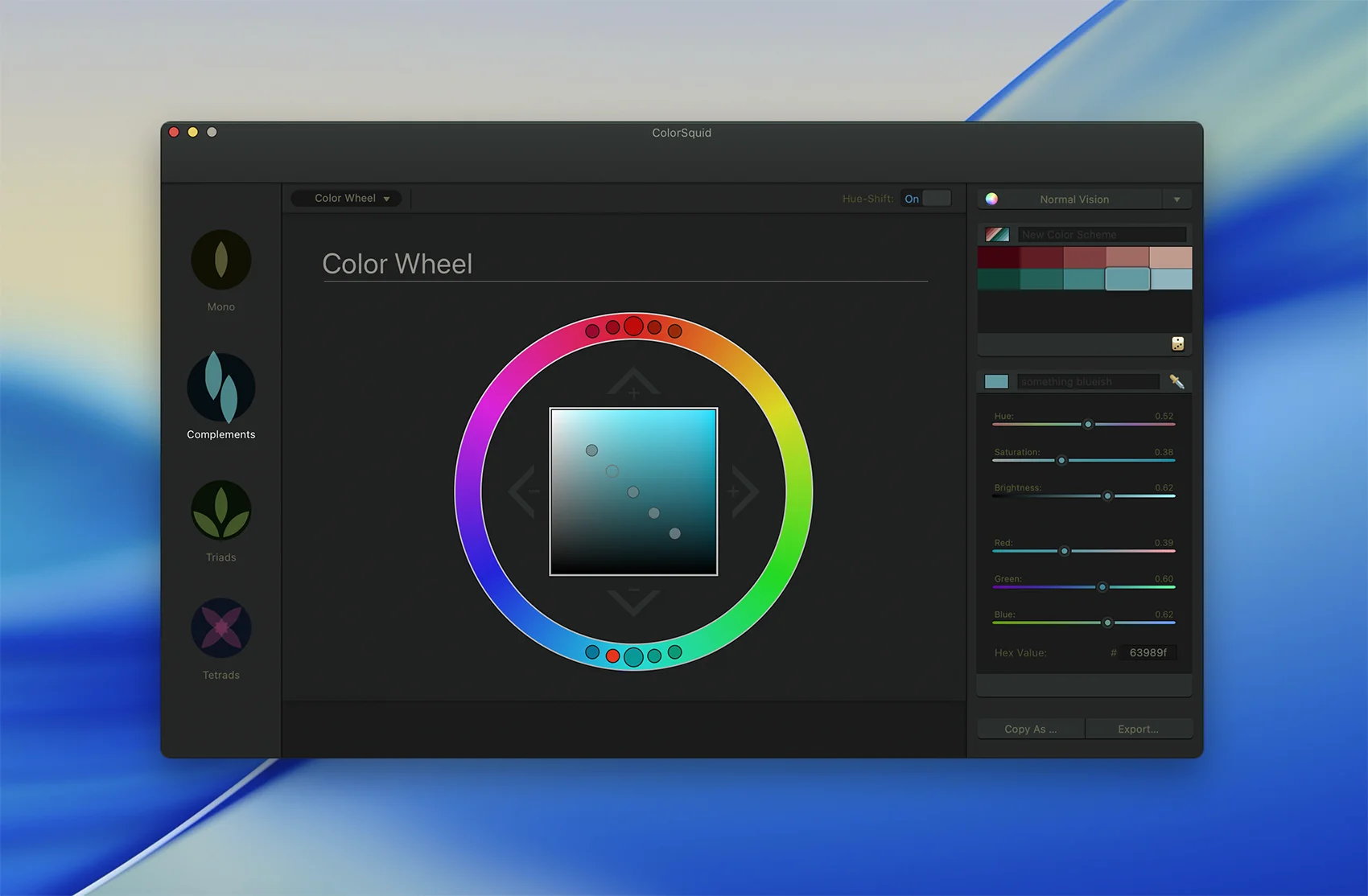Click the Hex Value input field
The height and width of the screenshot is (896, 1368).
(x=1148, y=652)
